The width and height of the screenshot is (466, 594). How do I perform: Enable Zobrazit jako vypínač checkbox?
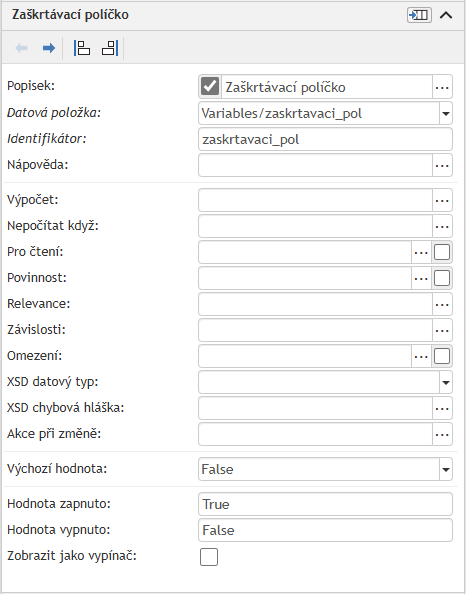(209, 557)
